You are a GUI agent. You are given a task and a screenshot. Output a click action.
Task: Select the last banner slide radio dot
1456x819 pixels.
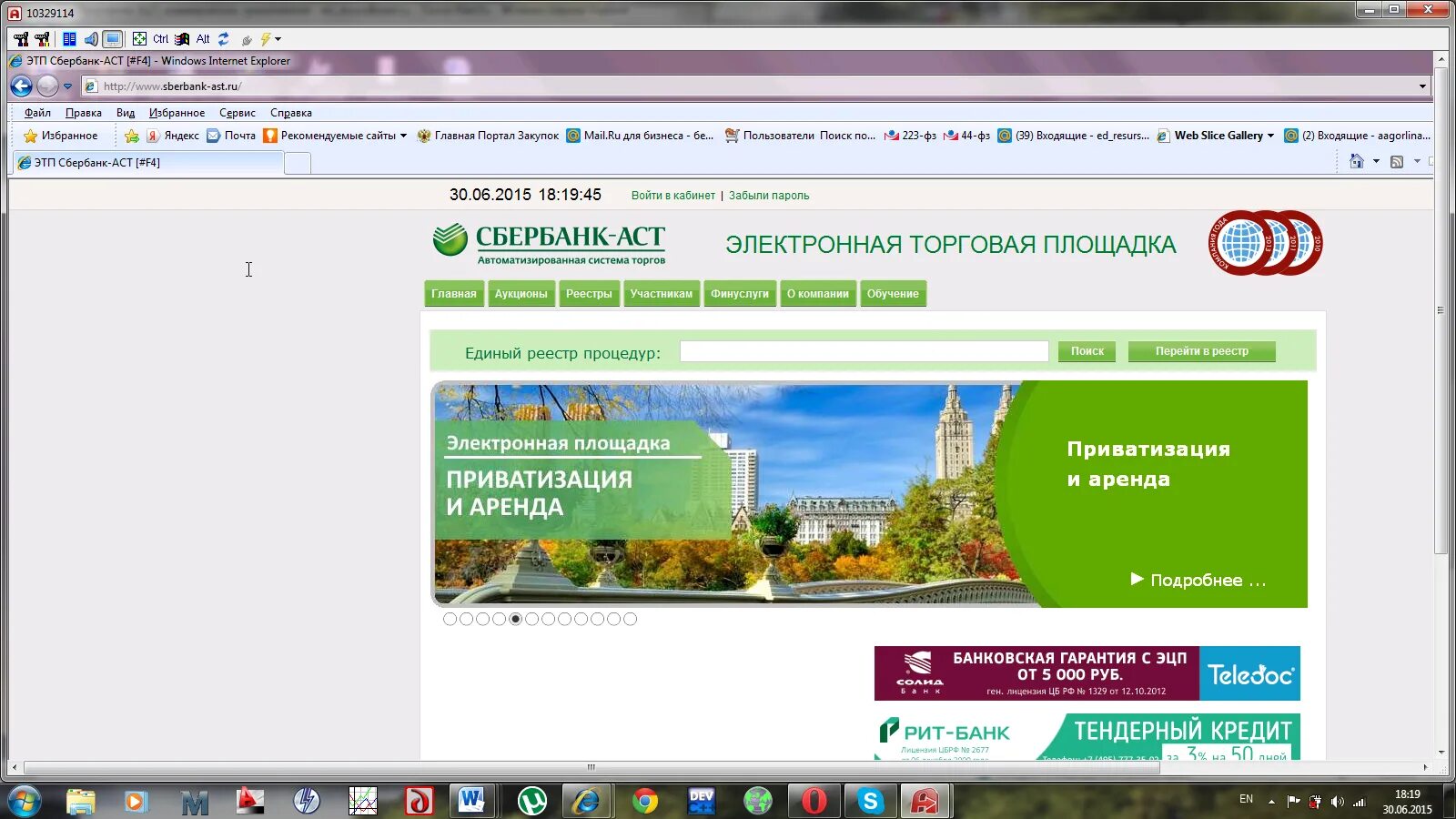point(630,619)
